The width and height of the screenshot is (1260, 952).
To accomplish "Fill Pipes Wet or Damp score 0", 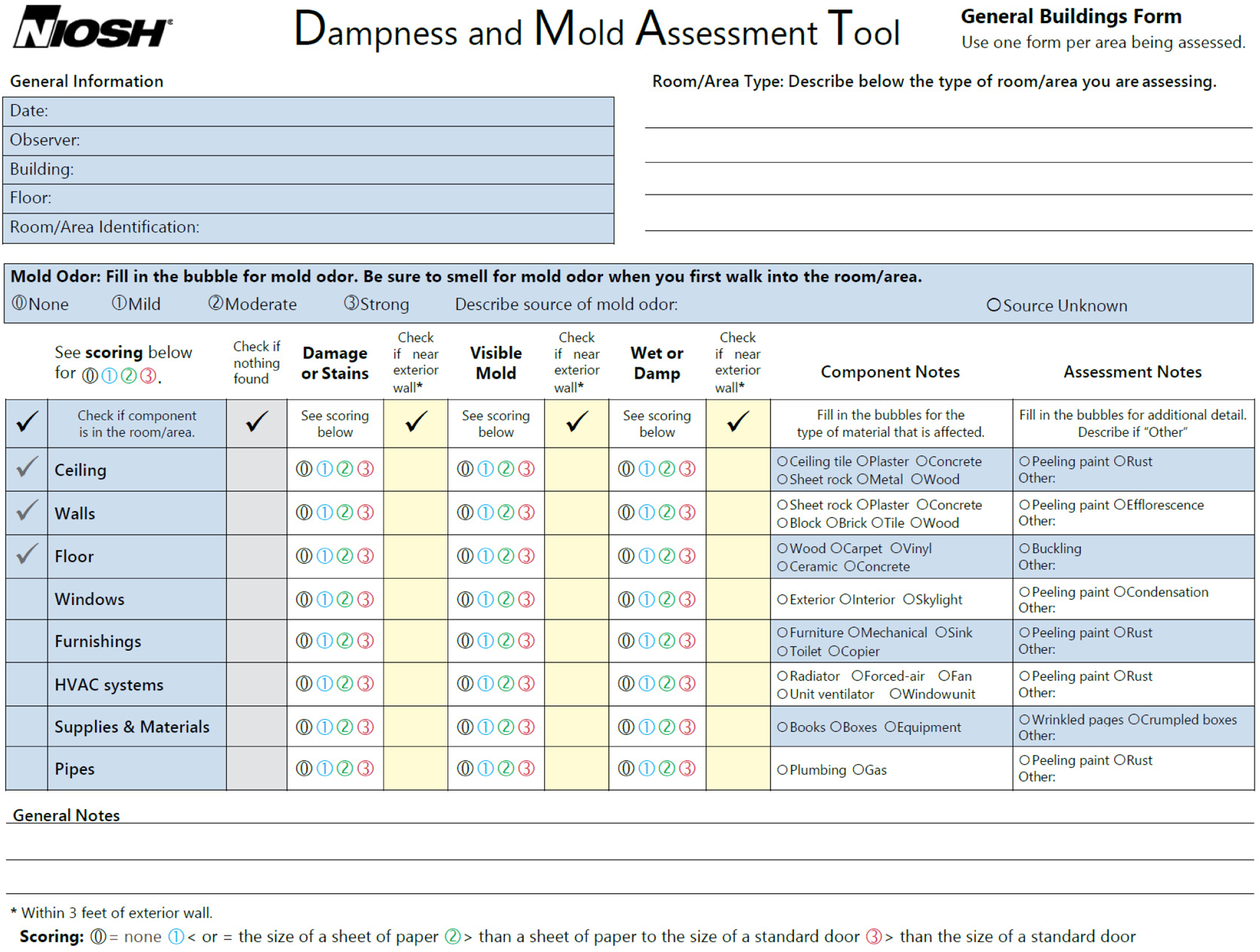I will click(626, 768).
